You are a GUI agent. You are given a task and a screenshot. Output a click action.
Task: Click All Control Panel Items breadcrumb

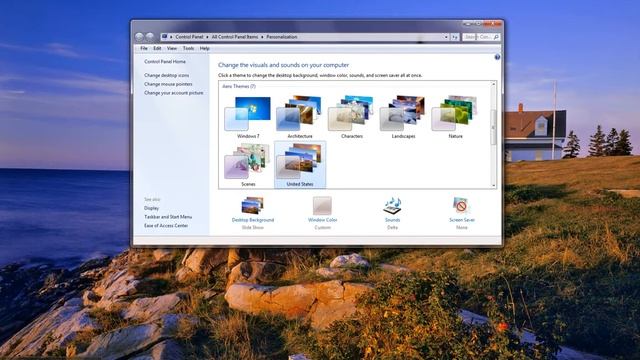coord(235,37)
